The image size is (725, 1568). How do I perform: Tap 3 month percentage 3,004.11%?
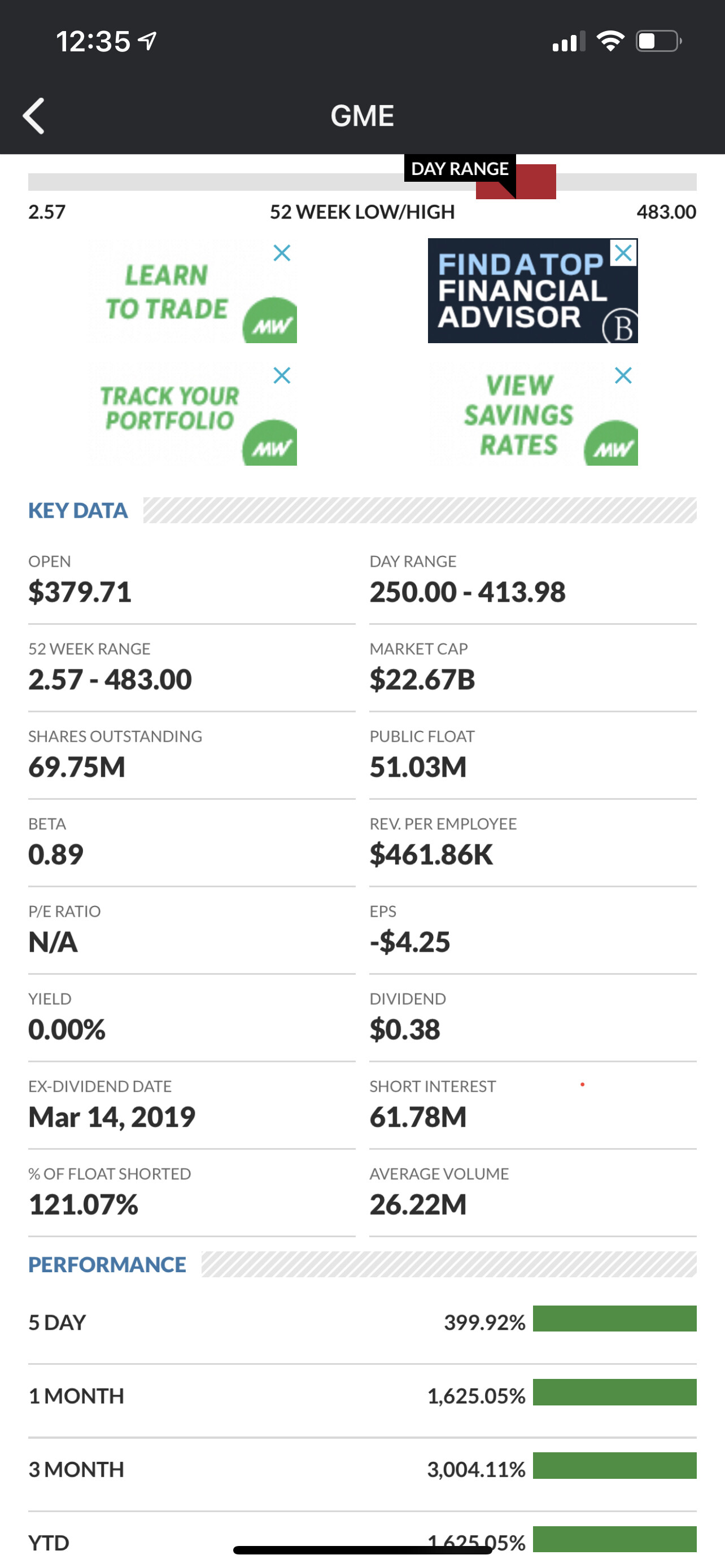click(x=476, y=1470)
